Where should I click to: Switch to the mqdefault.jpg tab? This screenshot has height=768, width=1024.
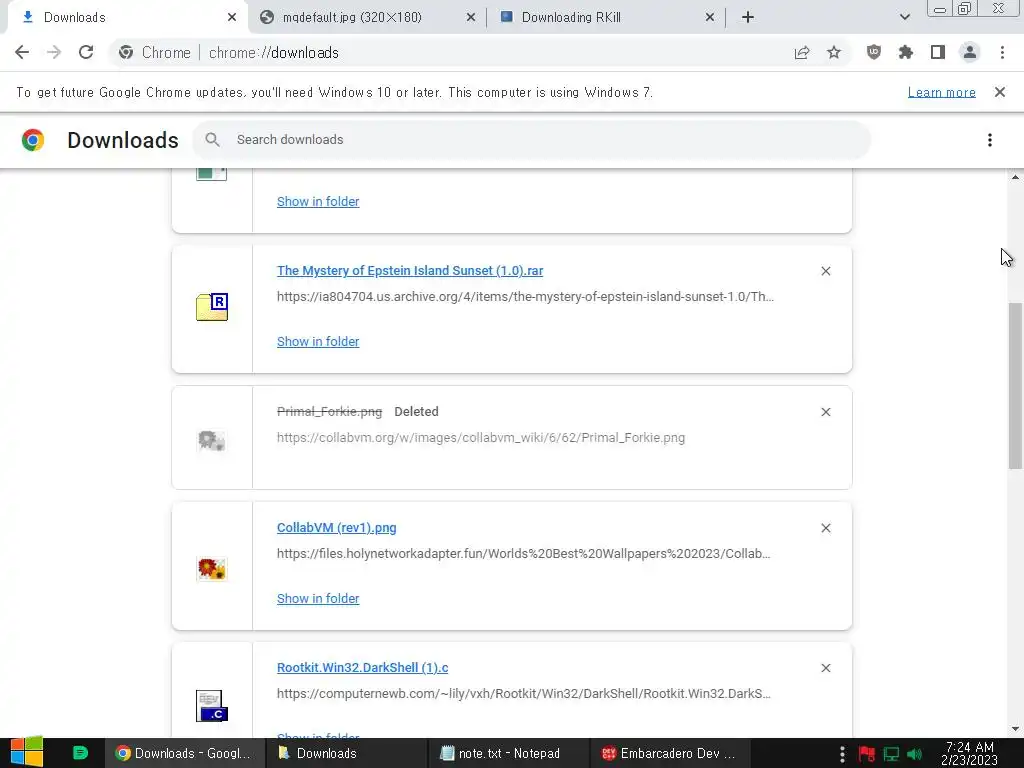pos(366,17)
